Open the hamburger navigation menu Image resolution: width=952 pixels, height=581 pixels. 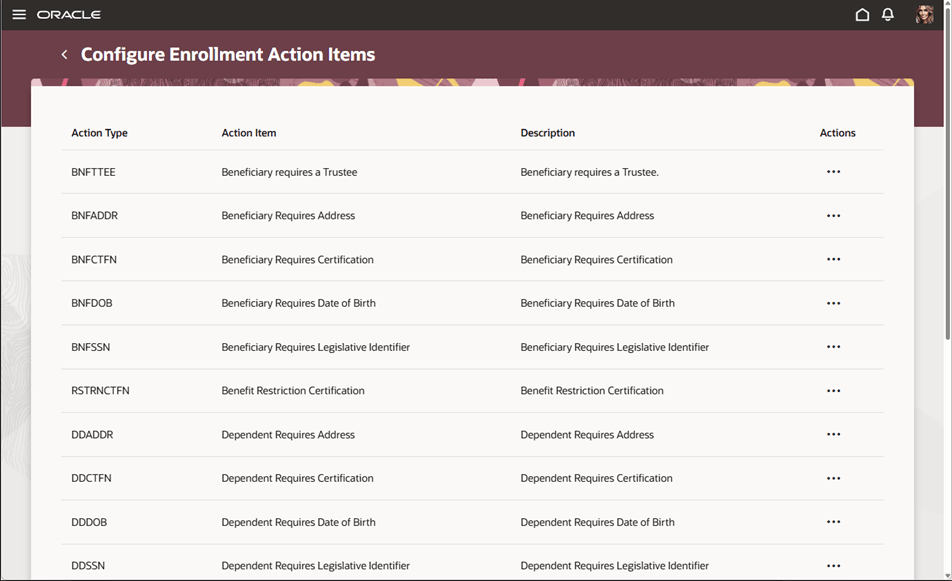19,14
